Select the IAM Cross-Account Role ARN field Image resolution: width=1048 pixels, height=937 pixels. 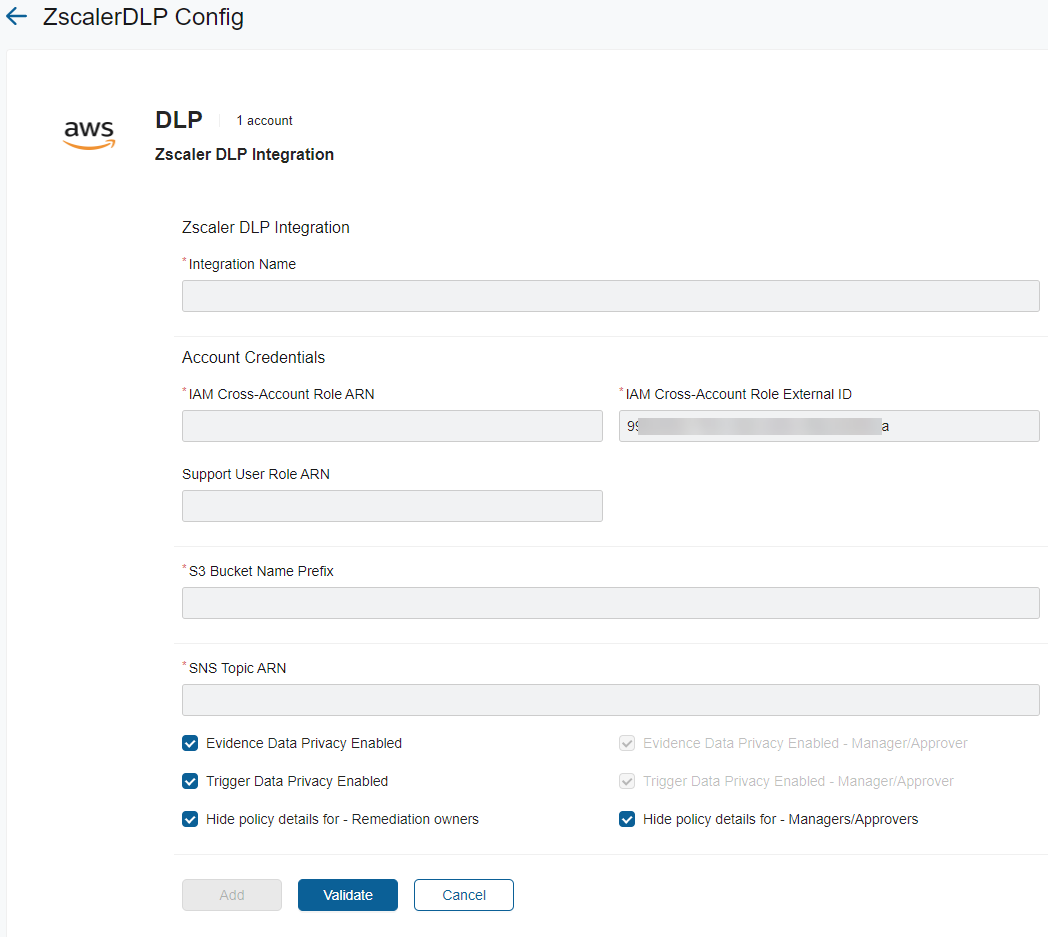pyautogui.click(x=391, y=426)
